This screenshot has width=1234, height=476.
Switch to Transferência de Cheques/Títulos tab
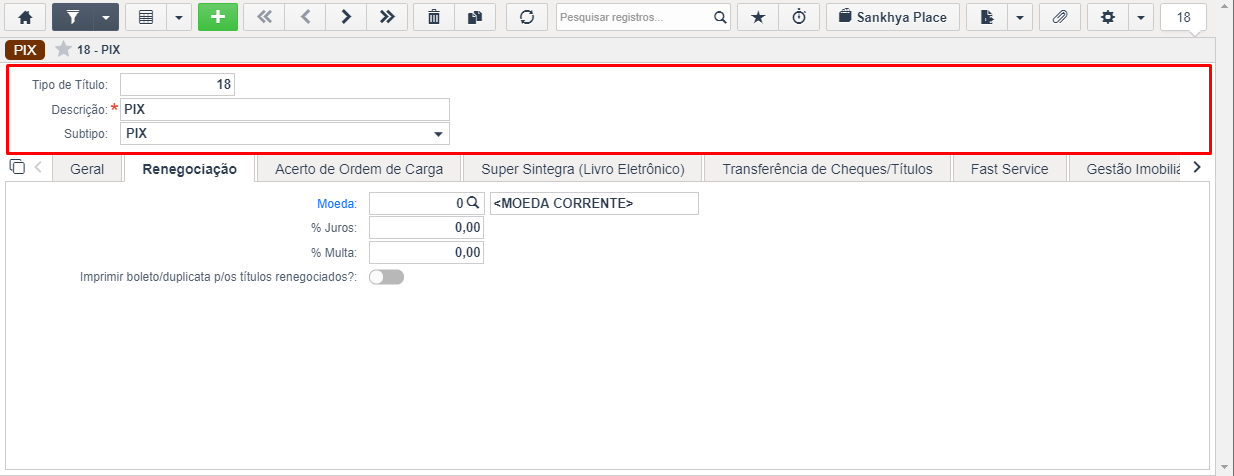click(x=828, y=169)
